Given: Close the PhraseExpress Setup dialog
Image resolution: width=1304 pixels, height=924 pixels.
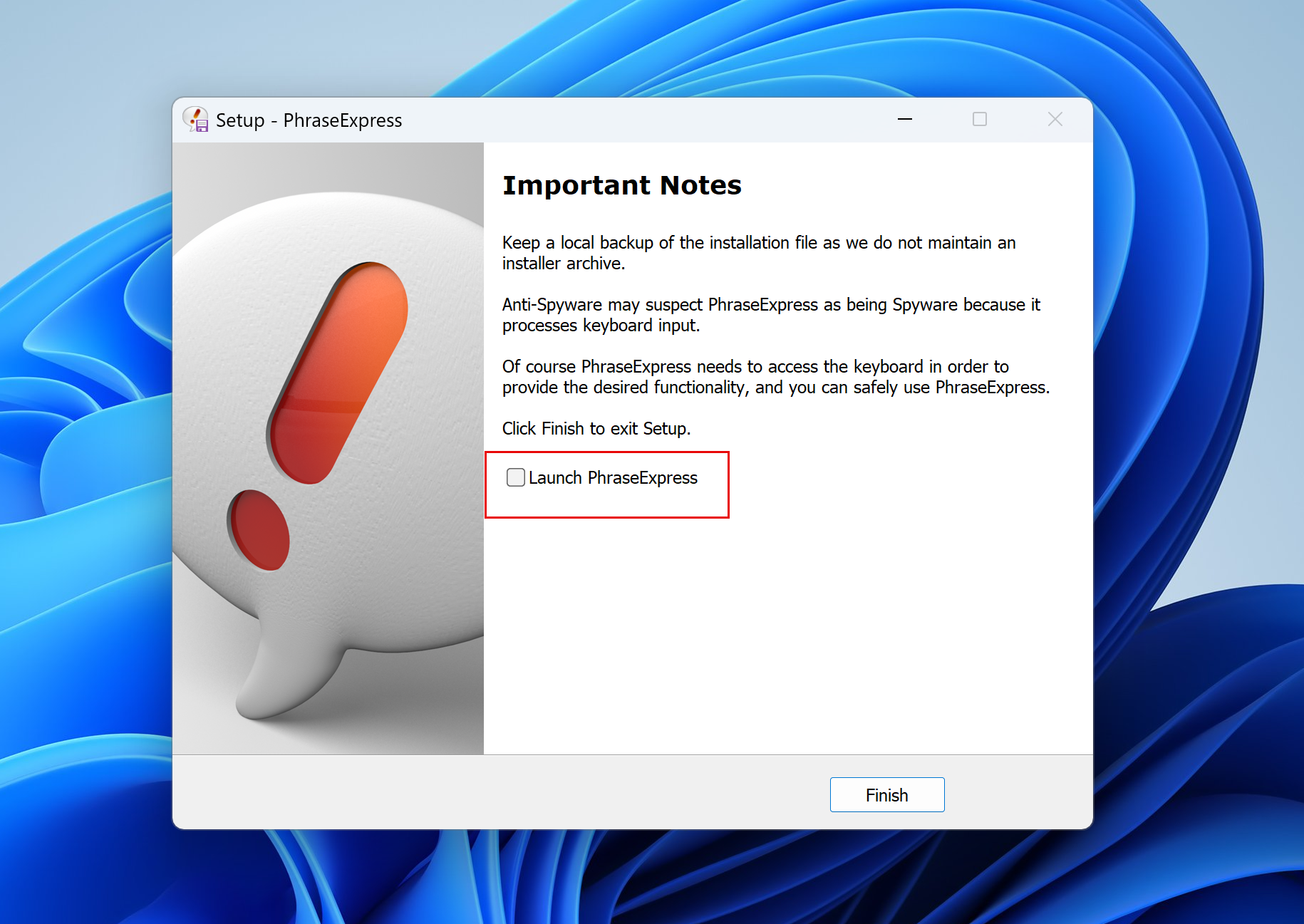Looking at the screenshot, I should pyautogui.click(x=1055, y=120).
